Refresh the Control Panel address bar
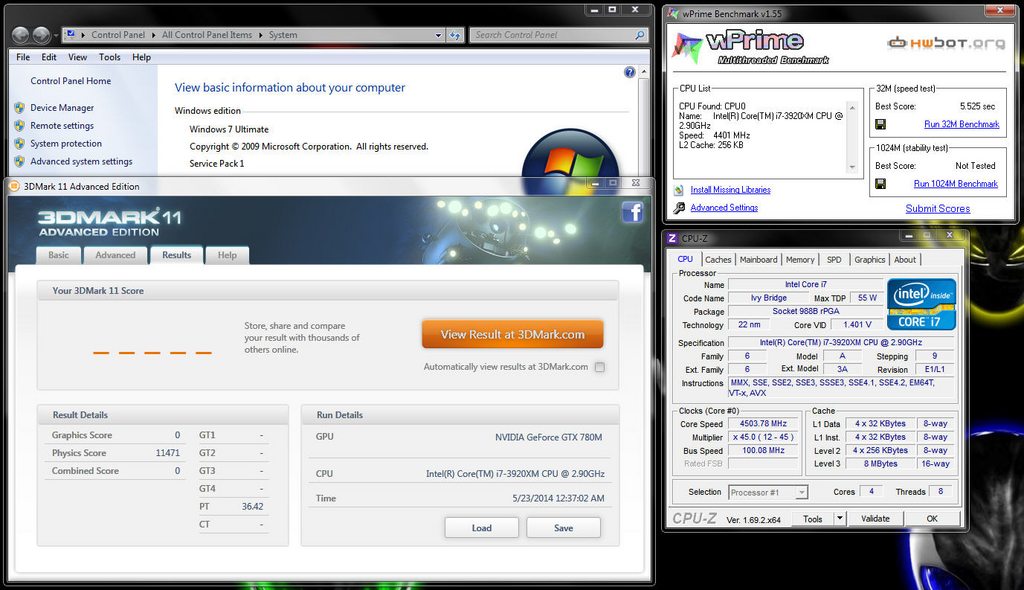Viewport: 1024px width, 590px height. 455,35
